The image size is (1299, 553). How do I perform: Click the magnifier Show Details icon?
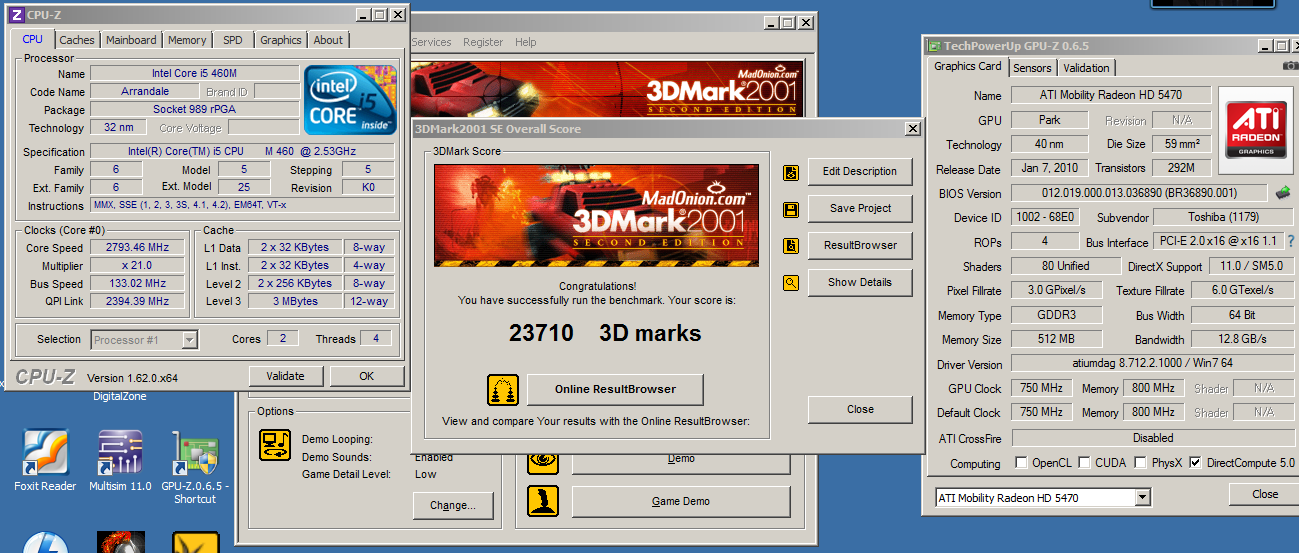[791, 283]
